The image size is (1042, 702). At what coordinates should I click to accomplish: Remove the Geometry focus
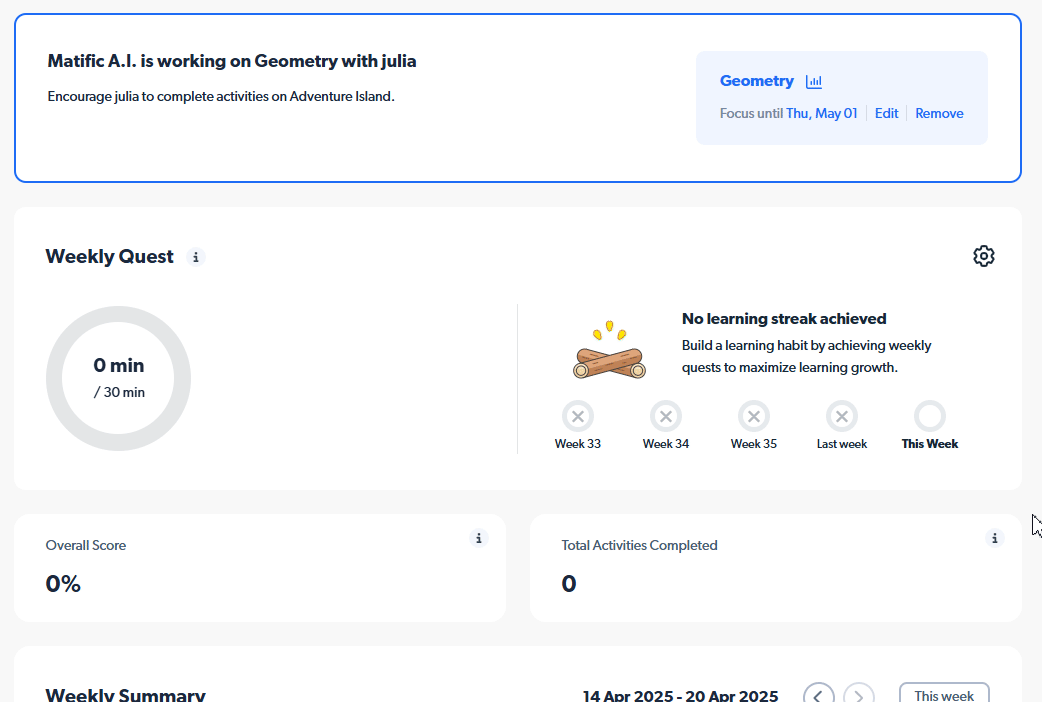point(939,114)
